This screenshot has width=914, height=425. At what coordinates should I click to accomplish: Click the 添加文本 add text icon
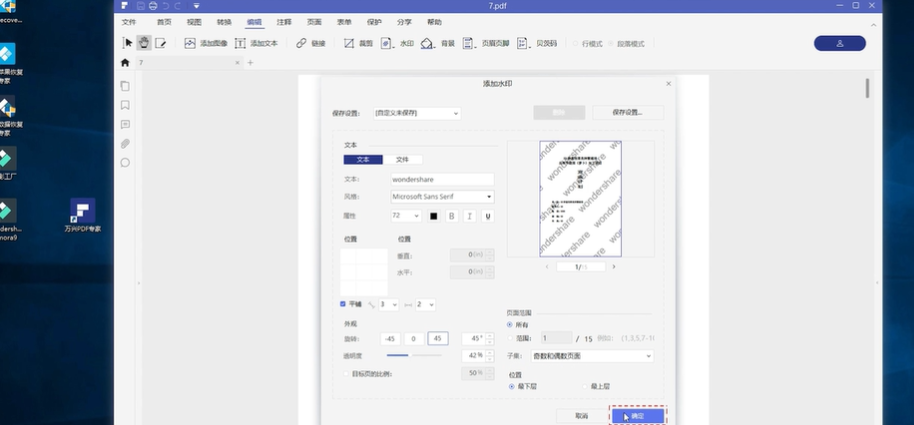[240, 43]
